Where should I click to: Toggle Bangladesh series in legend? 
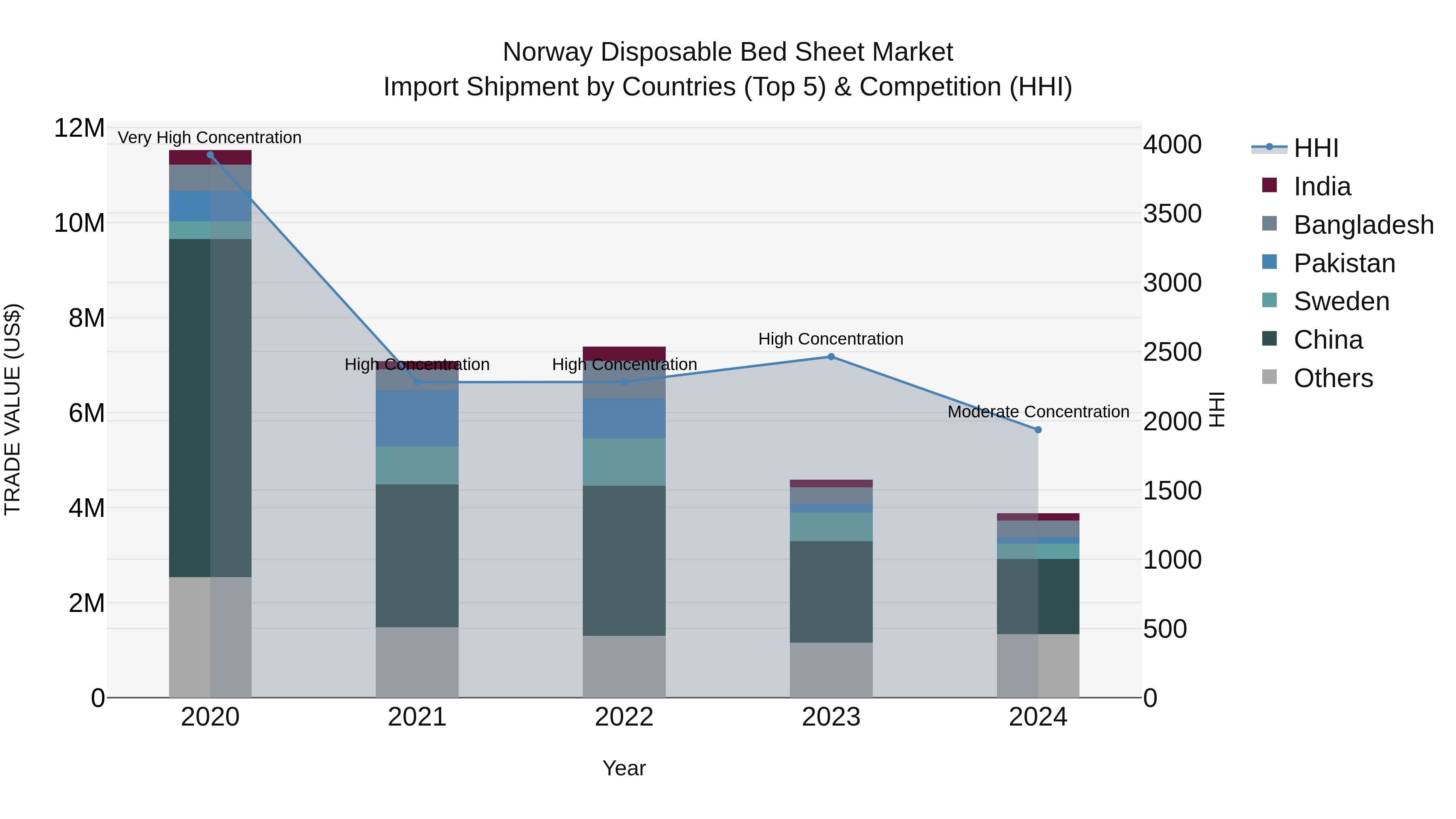pyautogui.click(x=1348, y=224)
